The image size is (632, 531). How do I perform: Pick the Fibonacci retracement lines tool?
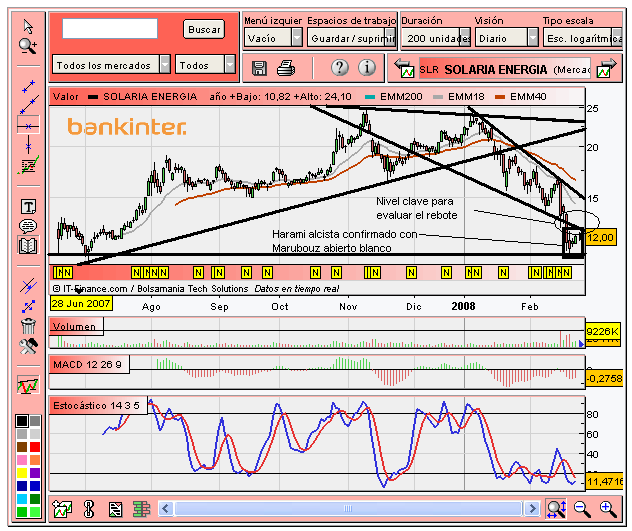point(28,165)
